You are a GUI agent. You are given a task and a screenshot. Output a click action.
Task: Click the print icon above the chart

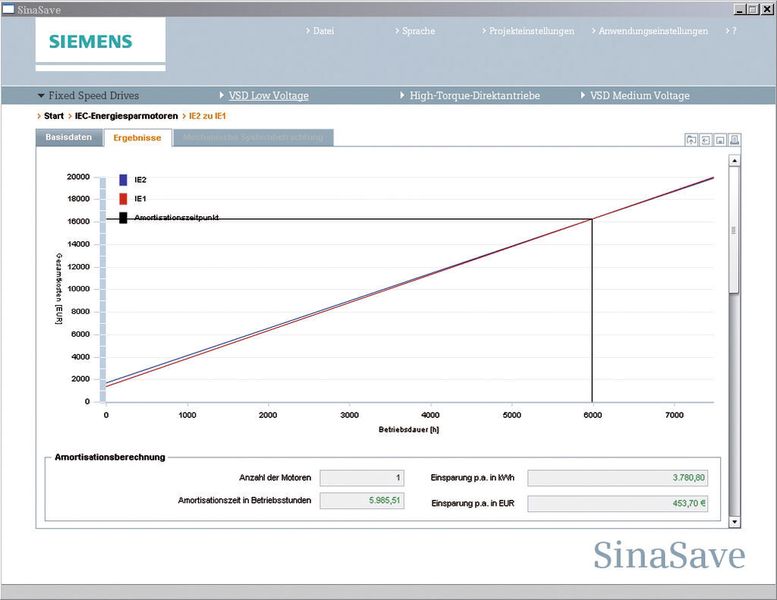(734, 140)
